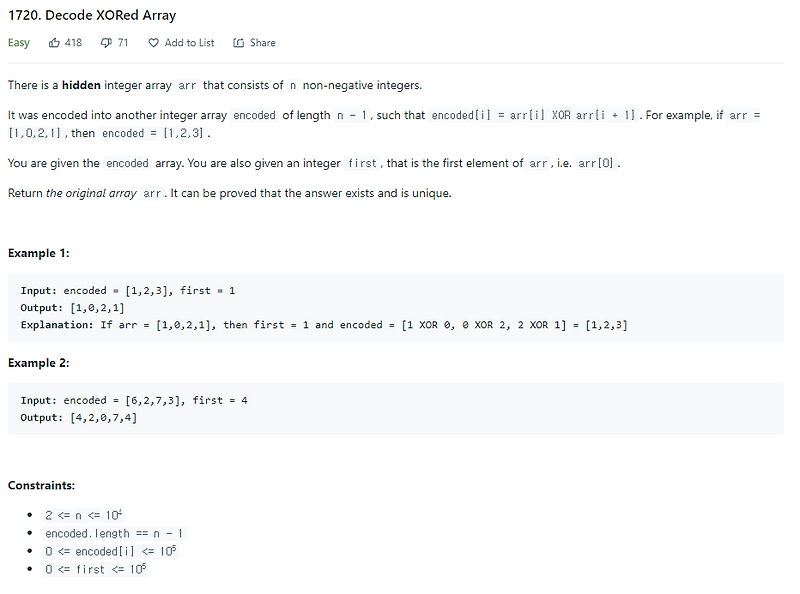The image size is (800, 594).
Task: Click the inline code encoded.length == n - 1
Action: 116,533
